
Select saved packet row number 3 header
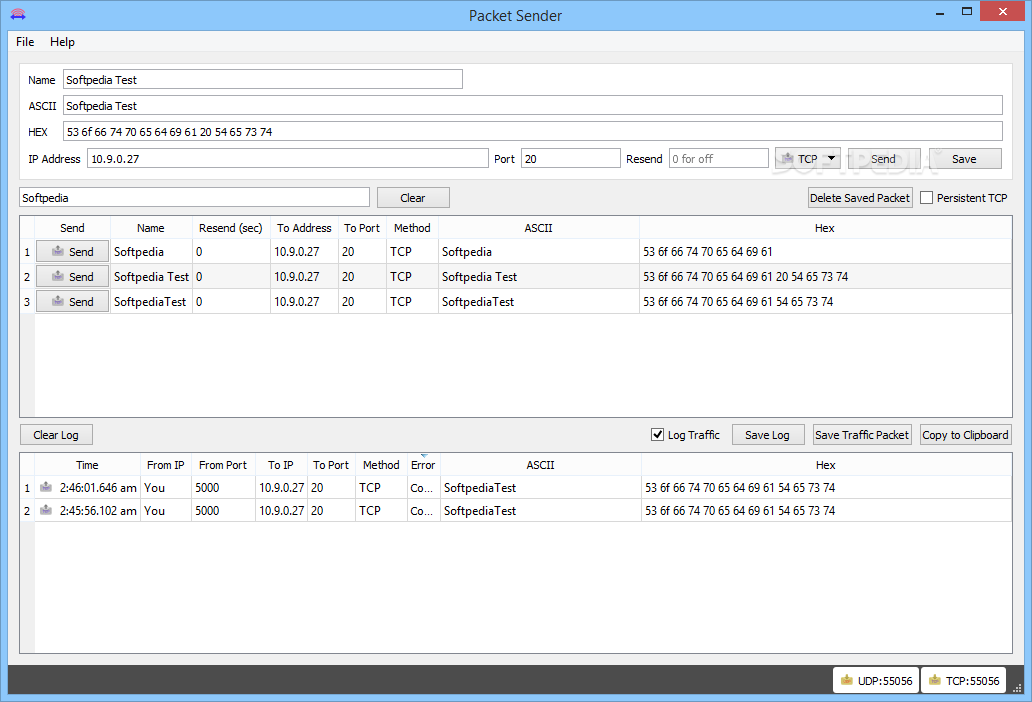[x=27, y=302]
